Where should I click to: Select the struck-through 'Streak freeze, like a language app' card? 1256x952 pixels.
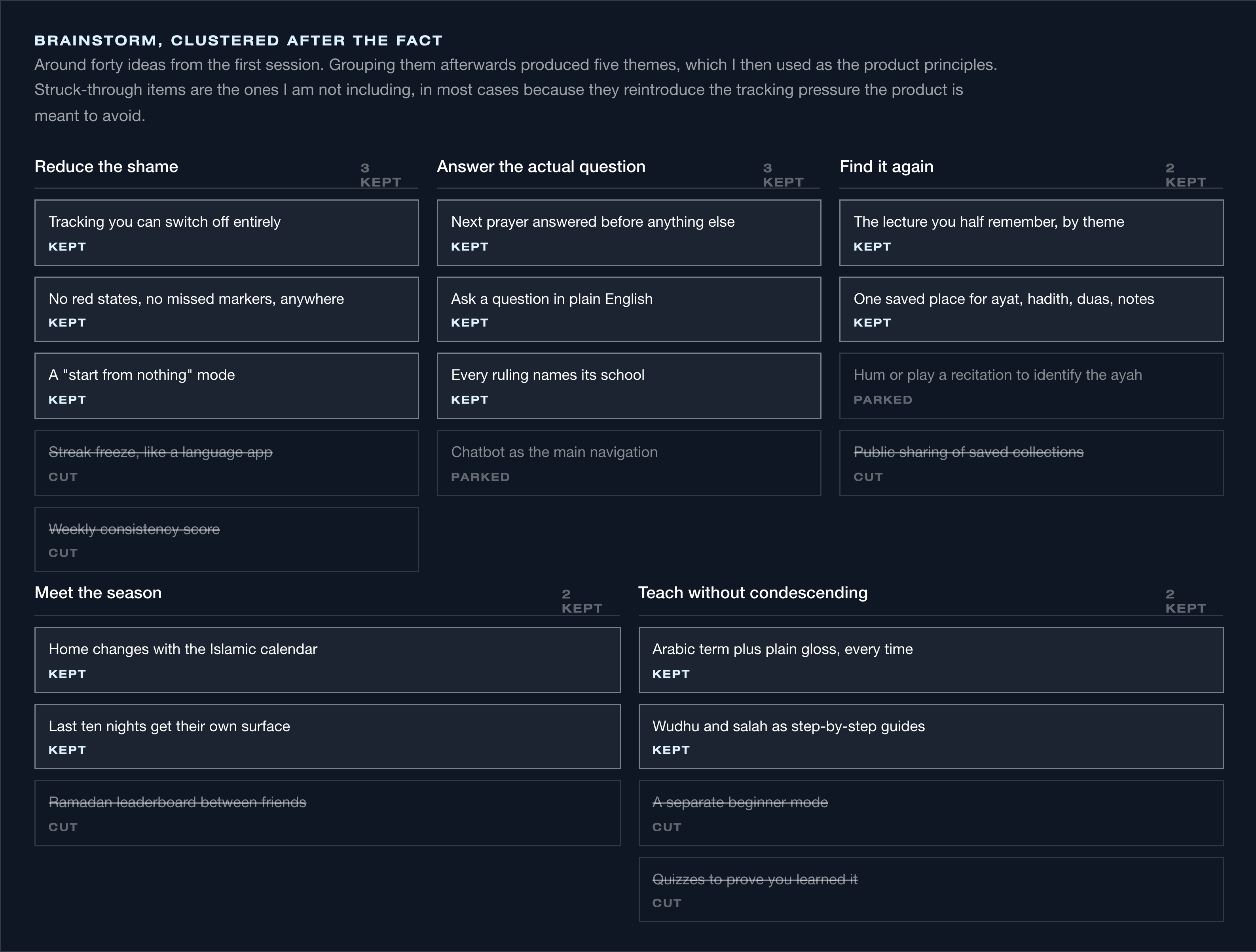click(227, 463)
